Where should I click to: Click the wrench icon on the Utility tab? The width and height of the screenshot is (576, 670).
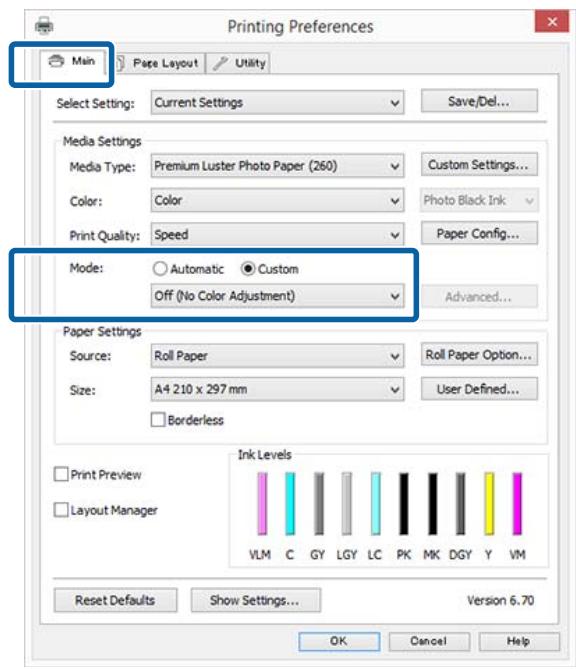click(220, 63)
